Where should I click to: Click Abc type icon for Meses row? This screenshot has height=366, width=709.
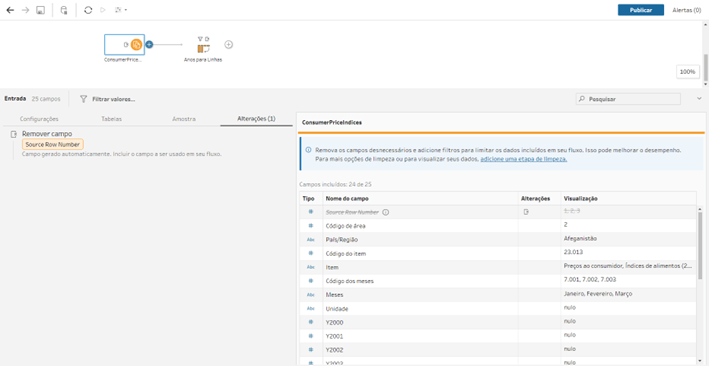coord(311,295)
